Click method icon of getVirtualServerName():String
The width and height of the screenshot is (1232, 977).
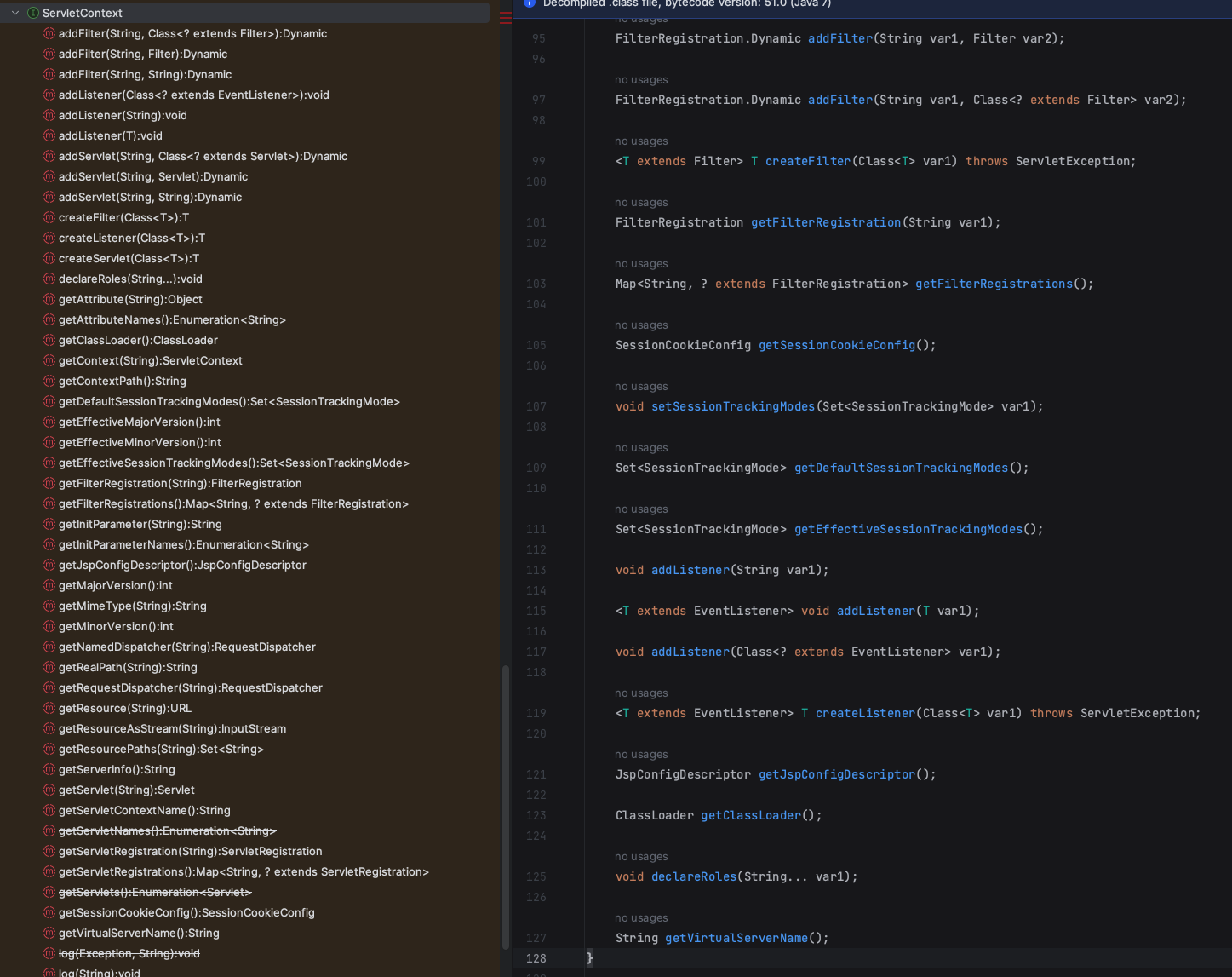coord(49,933)
